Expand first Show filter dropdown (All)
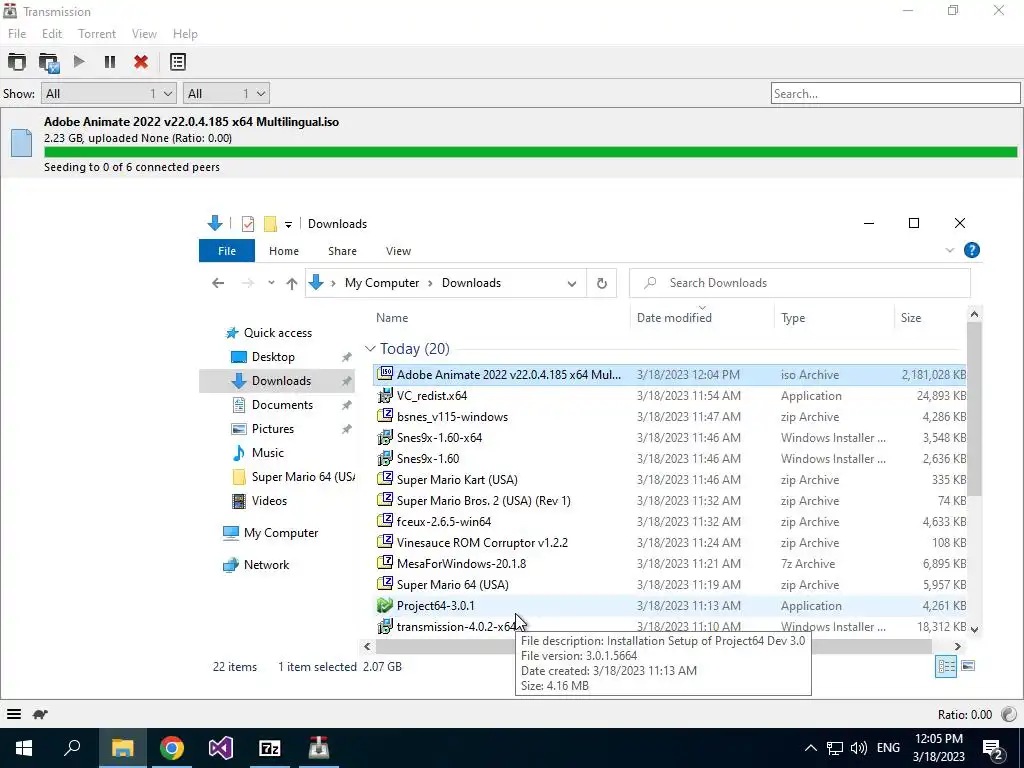The width and height of the screenshot is (1024, 768). point(109,93)
